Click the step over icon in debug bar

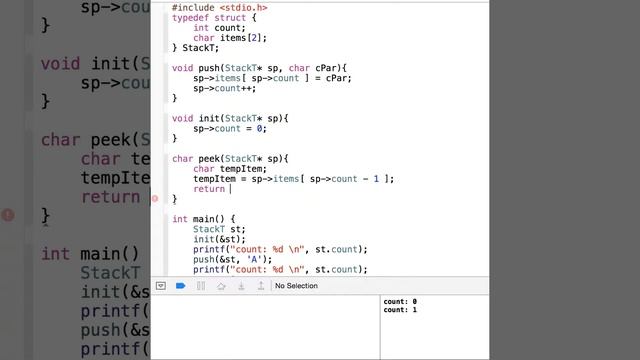(221, 286)
